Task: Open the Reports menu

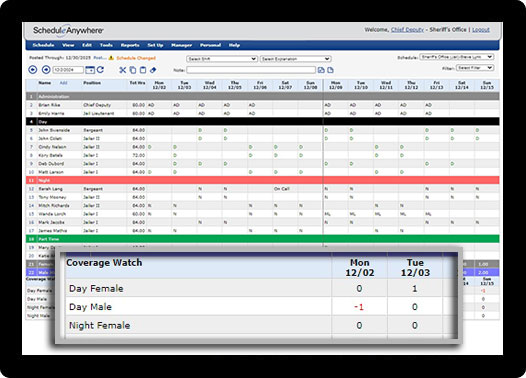Action: coord(130,45)
